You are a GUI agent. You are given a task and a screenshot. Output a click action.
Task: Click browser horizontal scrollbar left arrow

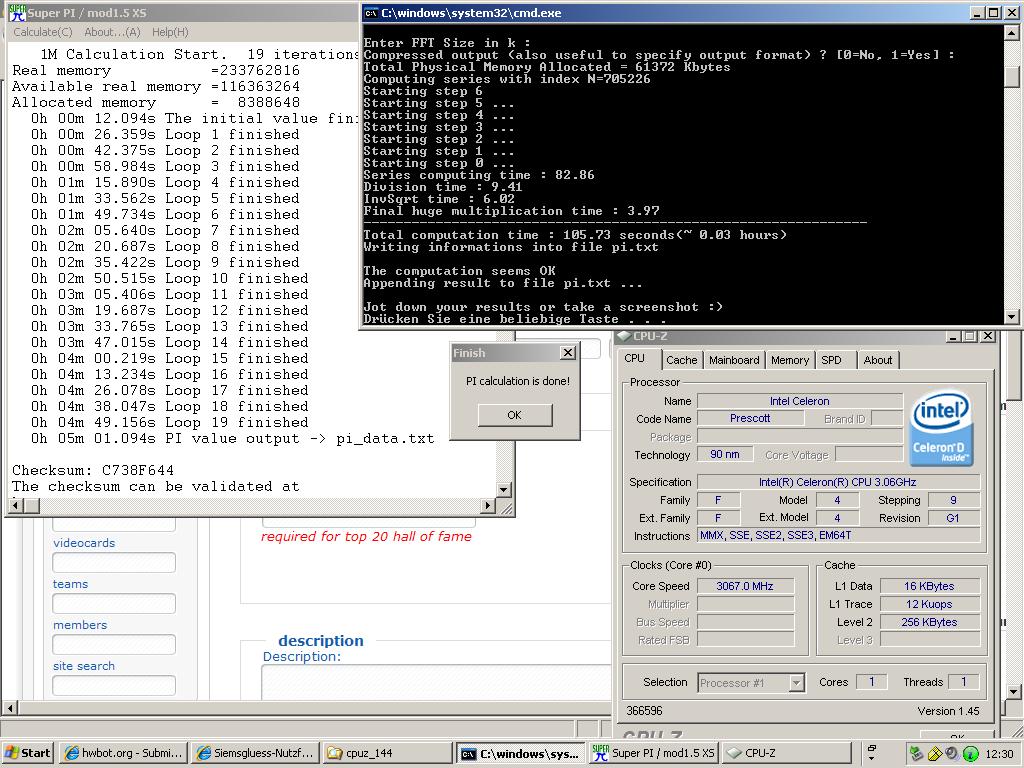coord(9,708)
